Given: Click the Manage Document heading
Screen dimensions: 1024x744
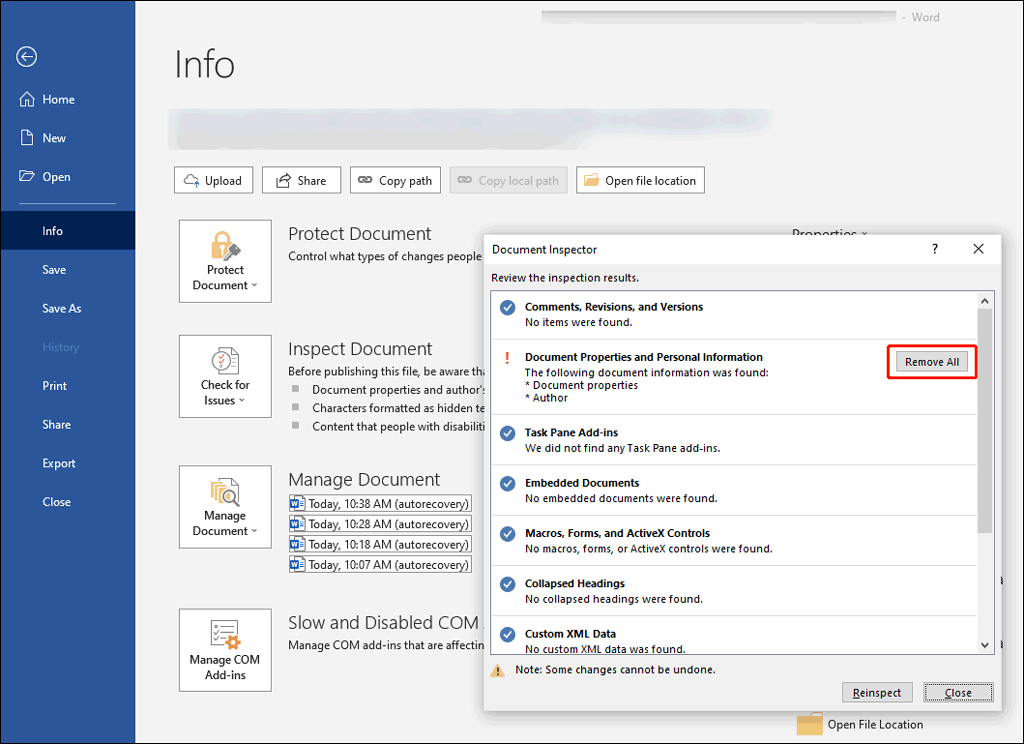Looking at the screenshot, I should (x=364, y=479).
